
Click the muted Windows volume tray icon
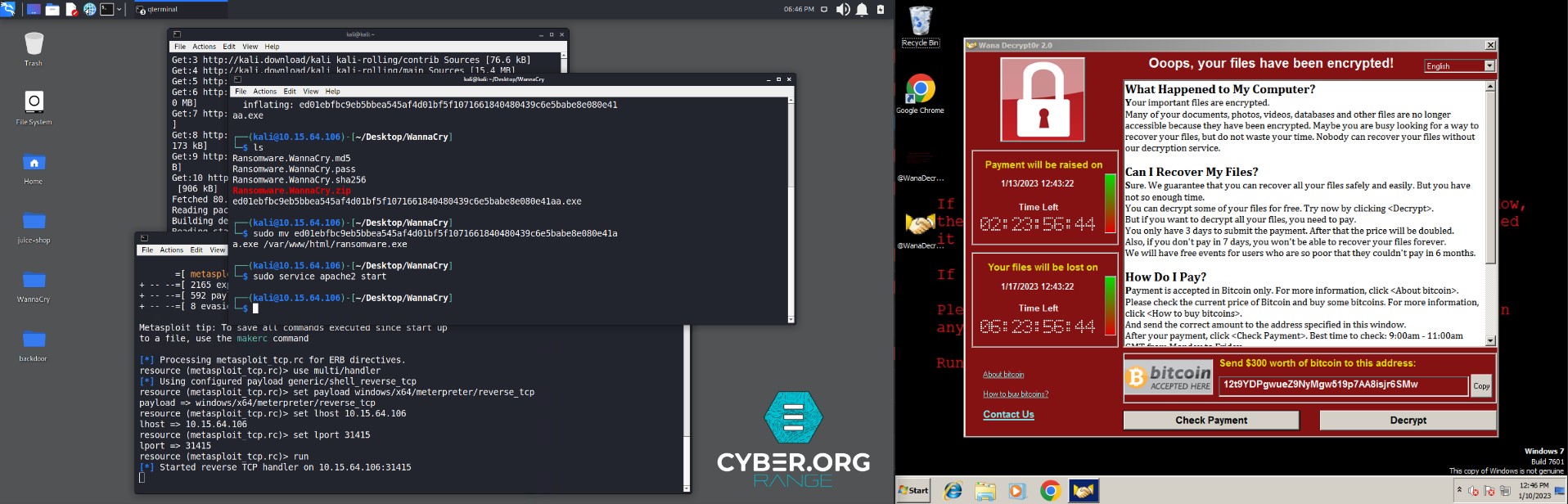click(1473, 491)
